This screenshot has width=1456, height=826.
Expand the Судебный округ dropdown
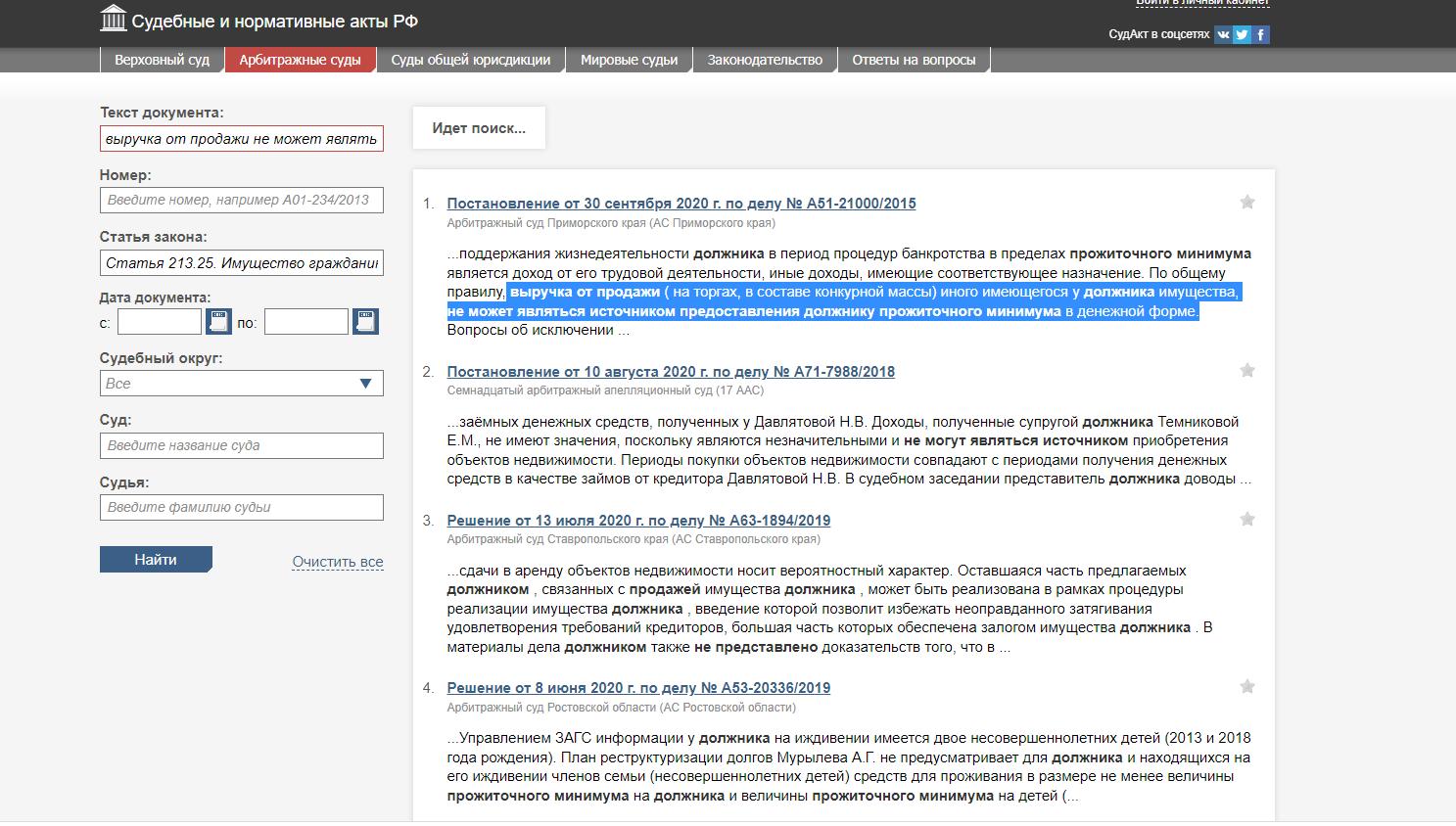(241, 384)
